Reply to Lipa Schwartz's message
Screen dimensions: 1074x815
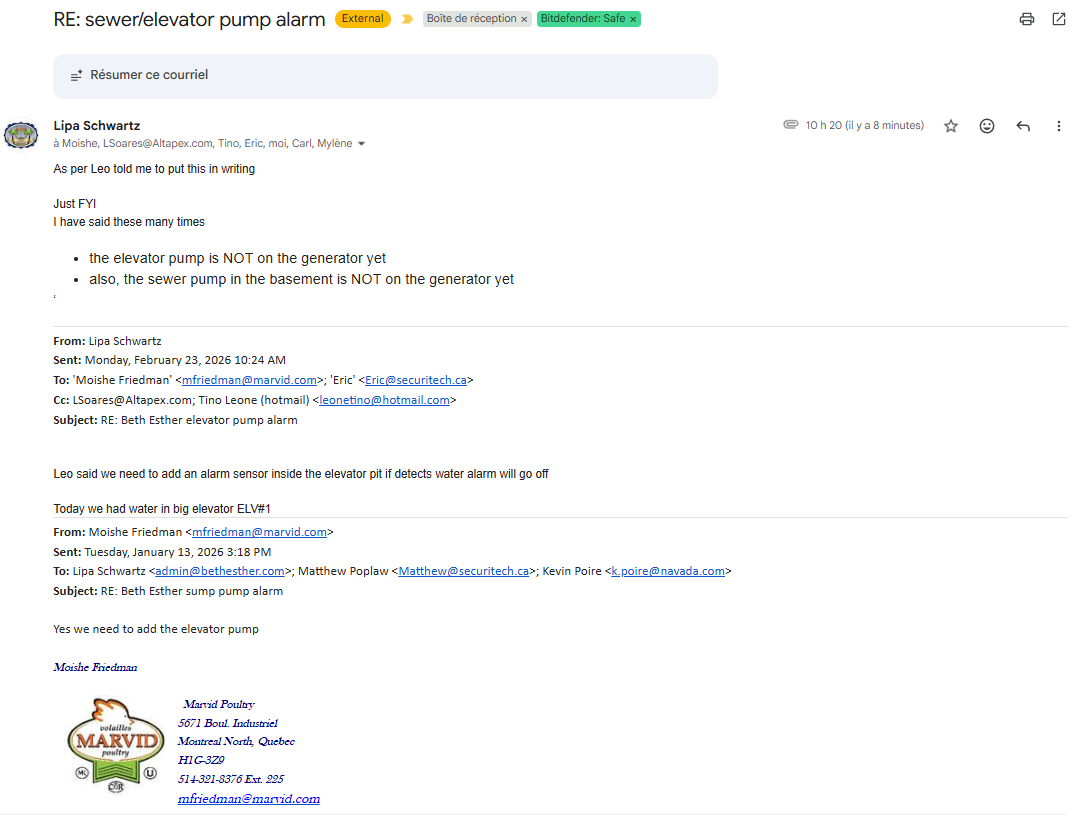click(1022, 126)
